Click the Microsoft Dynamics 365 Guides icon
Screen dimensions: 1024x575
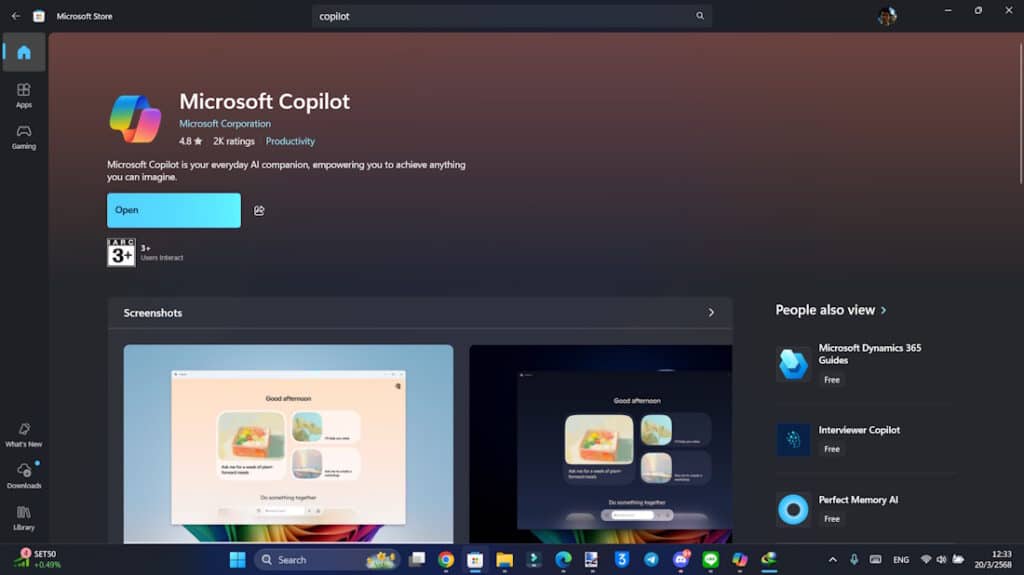coord(793,364)
